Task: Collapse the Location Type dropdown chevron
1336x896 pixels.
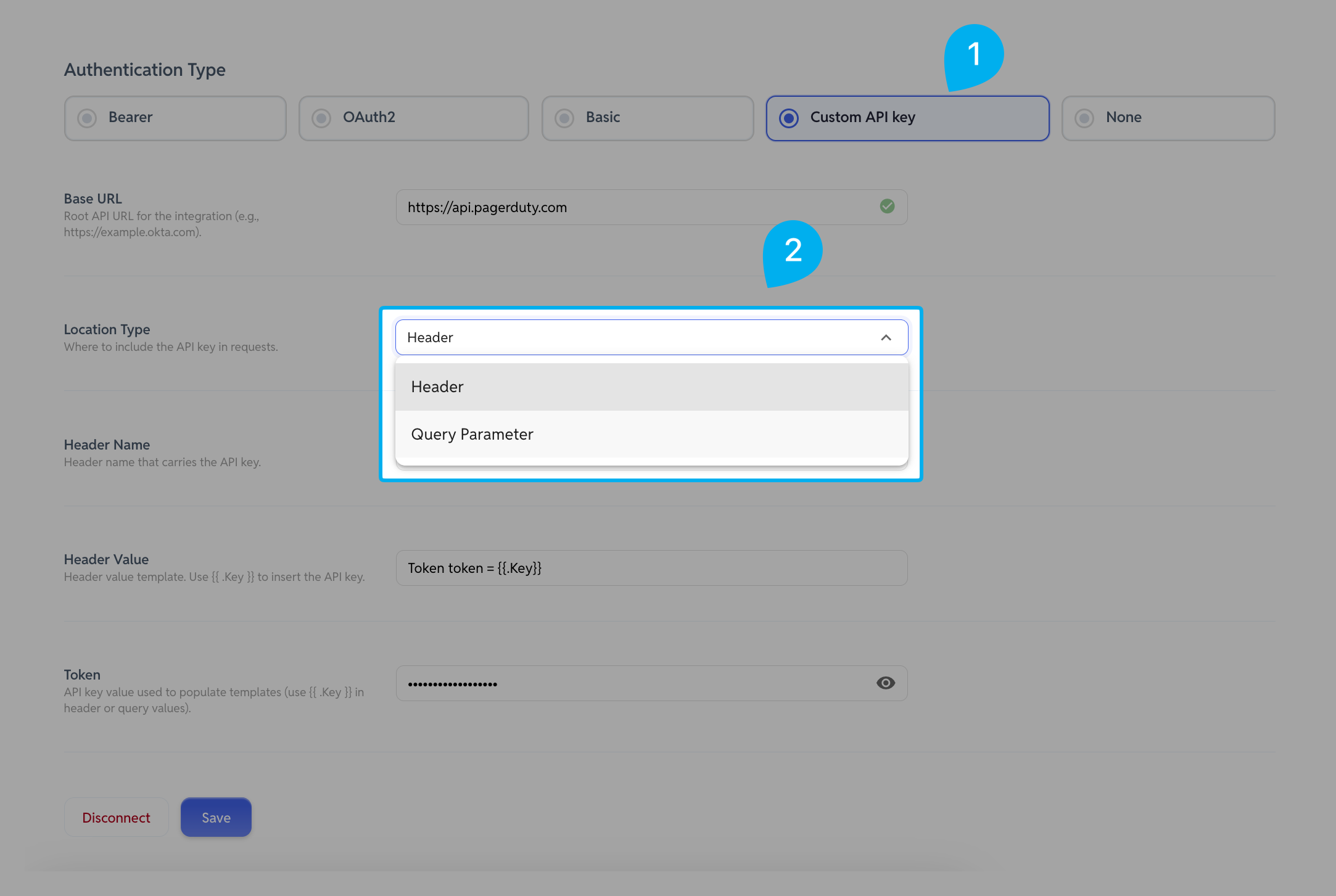Action: tap(886, 337)
